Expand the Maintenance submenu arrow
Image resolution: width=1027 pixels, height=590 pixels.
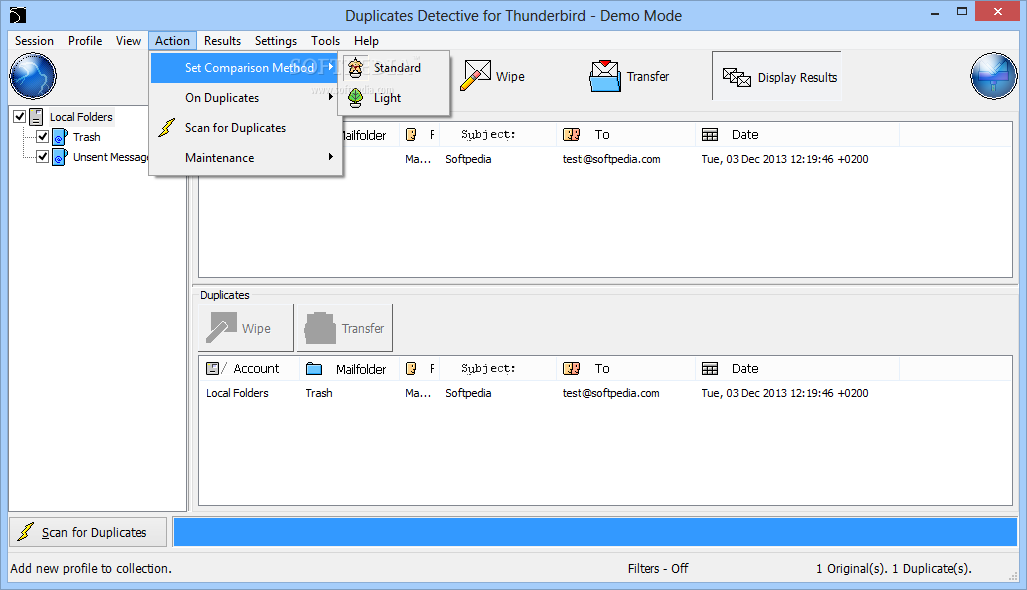(x=331, y=157)
